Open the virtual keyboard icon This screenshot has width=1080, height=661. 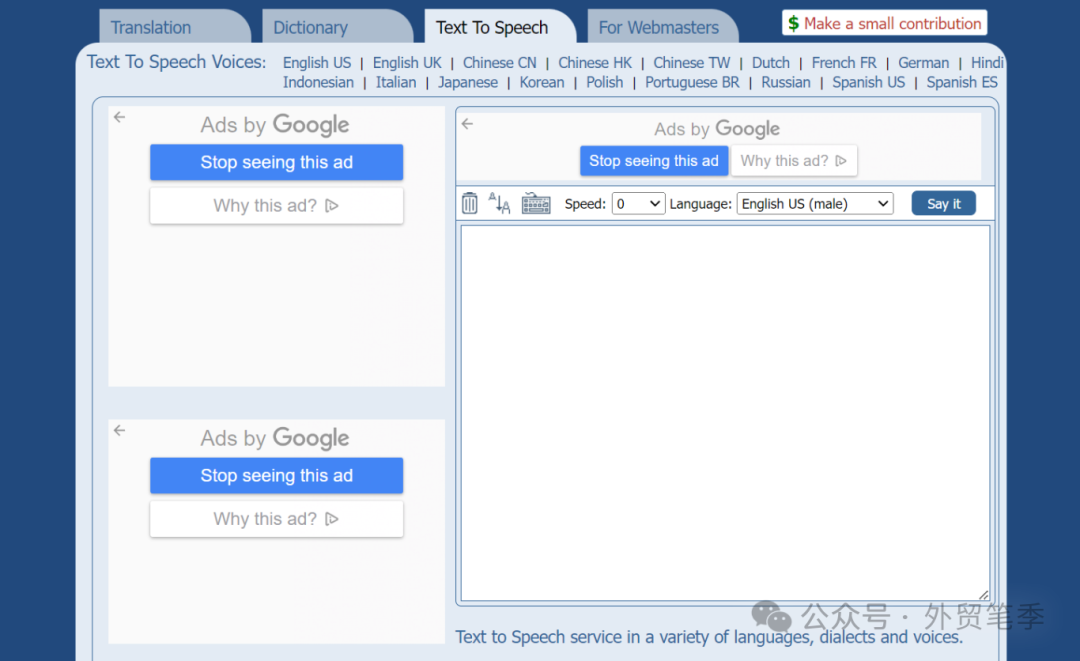pos(536,203)
